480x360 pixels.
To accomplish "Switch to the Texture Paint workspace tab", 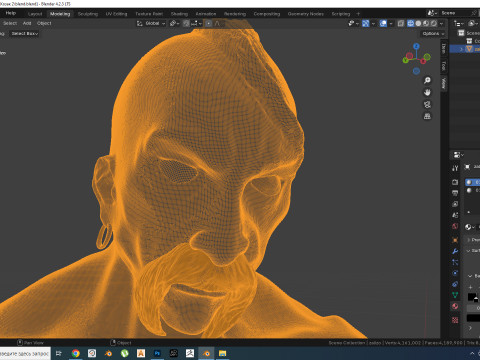I will click(149, 14).
